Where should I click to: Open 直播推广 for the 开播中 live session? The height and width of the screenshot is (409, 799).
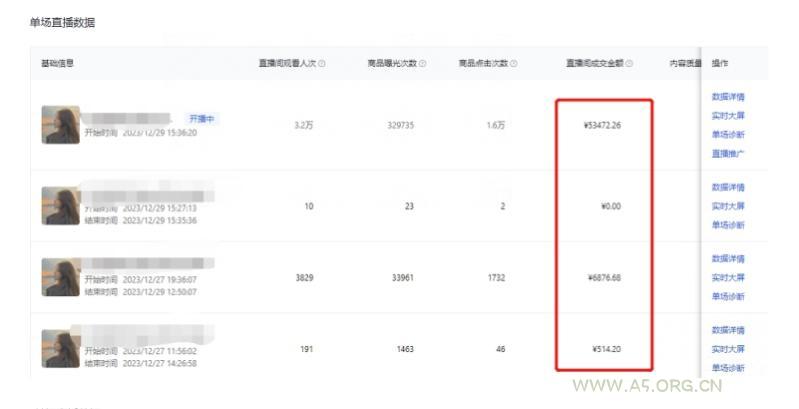728,153
